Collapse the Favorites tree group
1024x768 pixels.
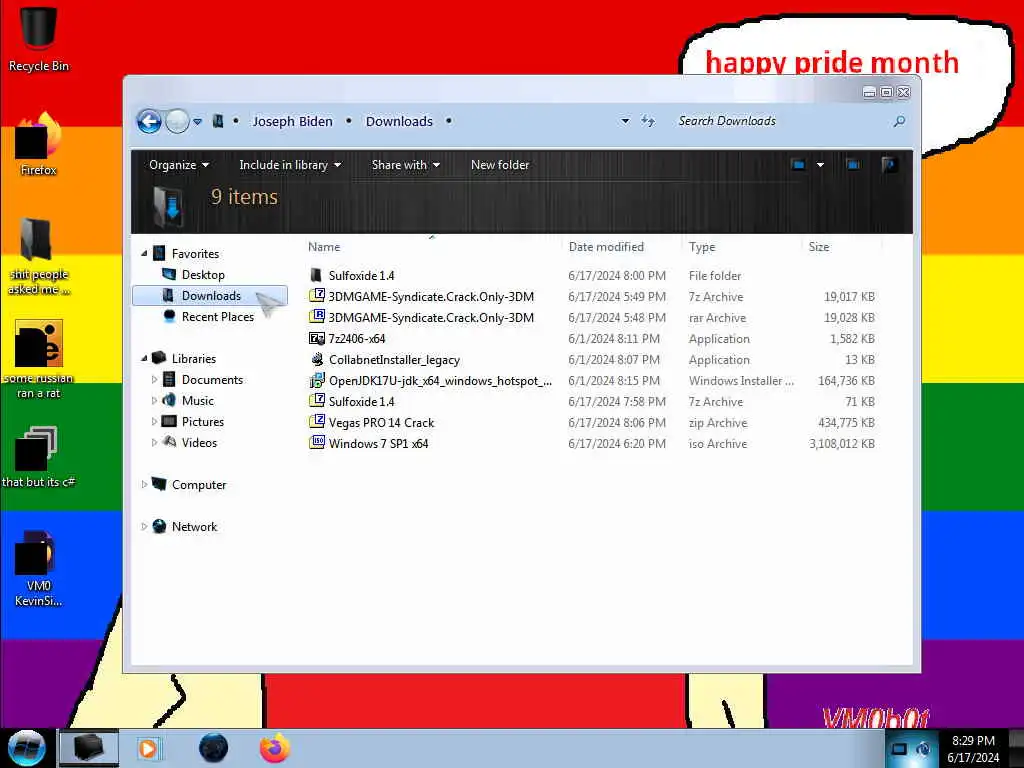click(144, 253)
